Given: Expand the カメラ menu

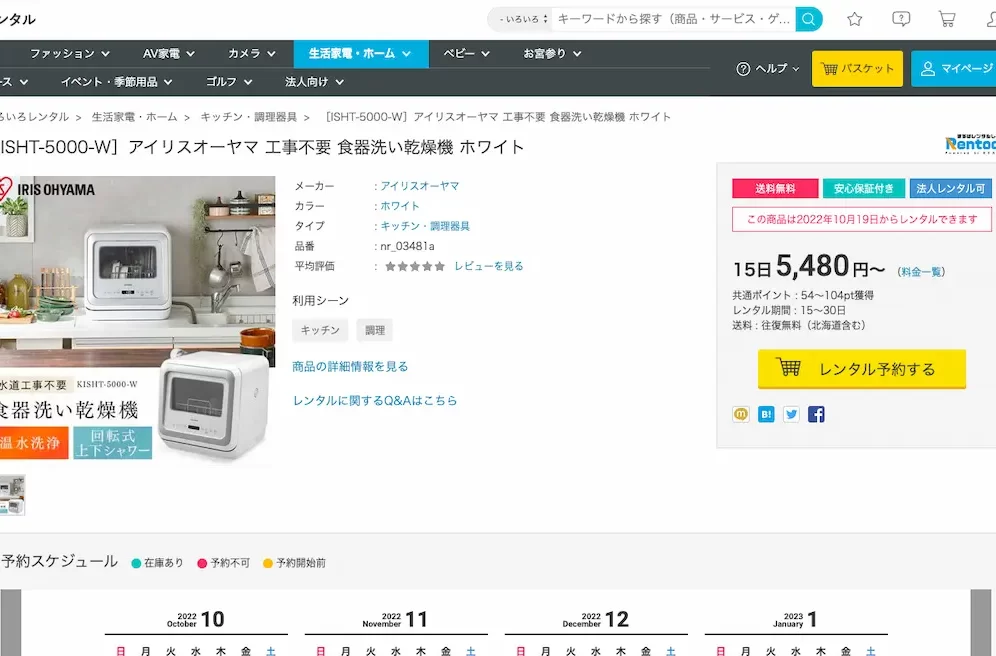Looking at the screenshot, I should coord(252,54).
